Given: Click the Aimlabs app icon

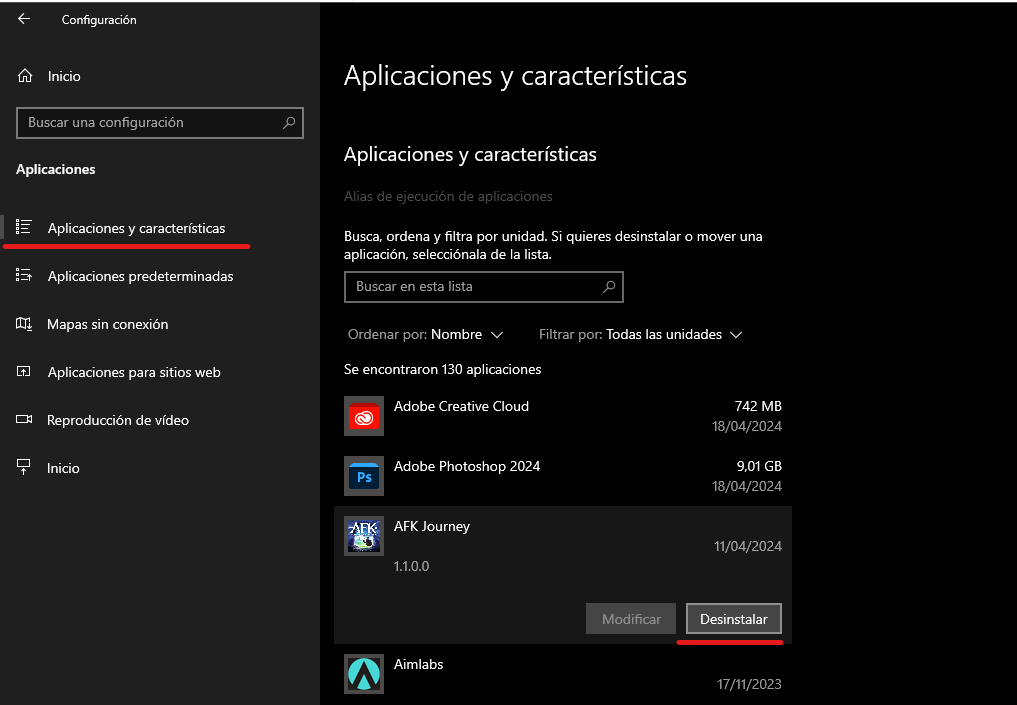Looking at the screenshot, I should [363, 673].
